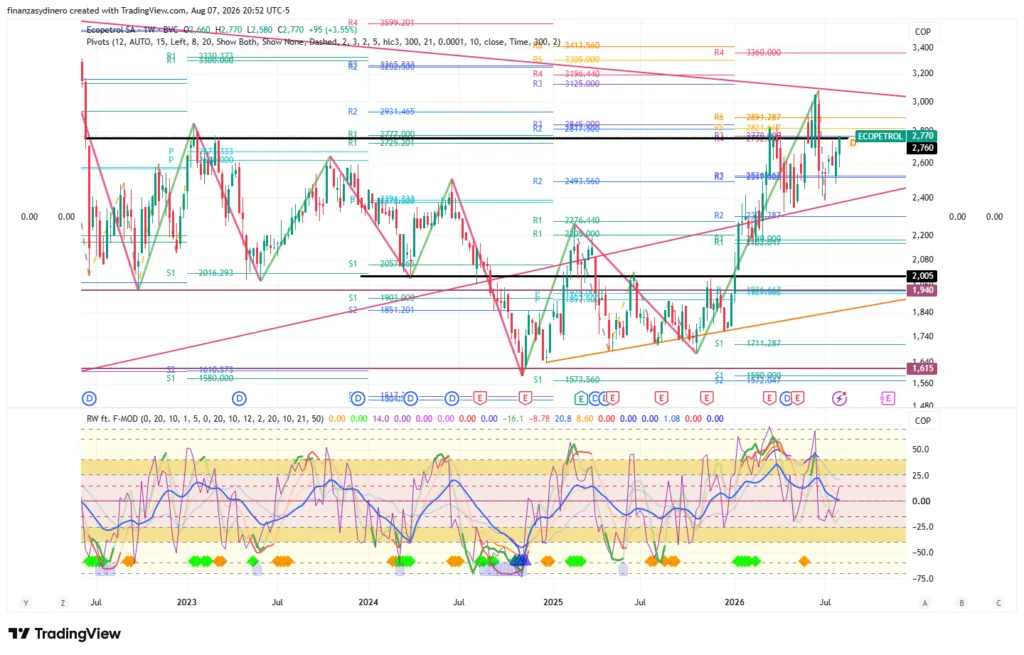Image resolution: width=1024 pixels, height=655 pixels.
Task: Open the red earnings marker in late 2024
Action: pos(525,398)
